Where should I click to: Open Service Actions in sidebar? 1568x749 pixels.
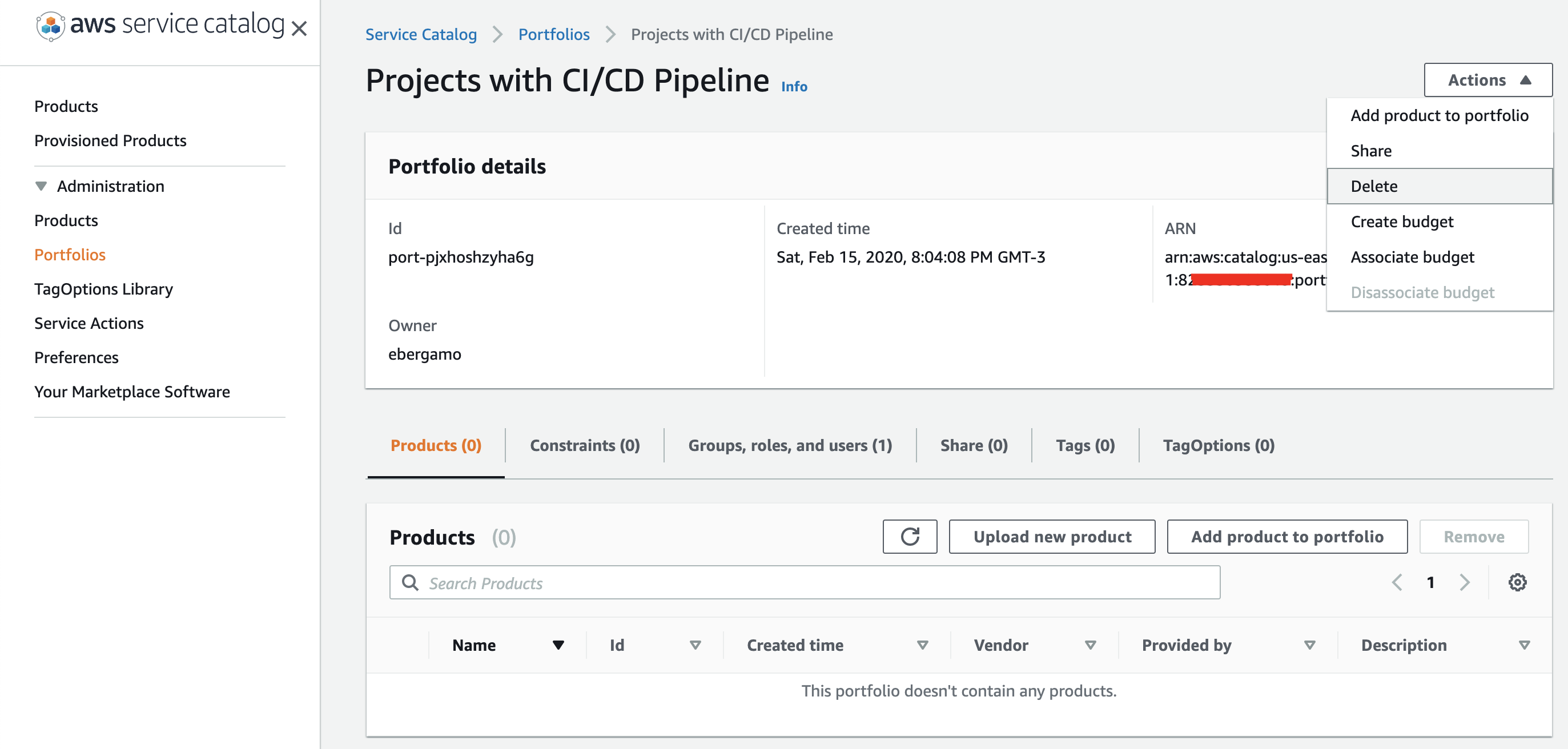[x=89, y=323]
